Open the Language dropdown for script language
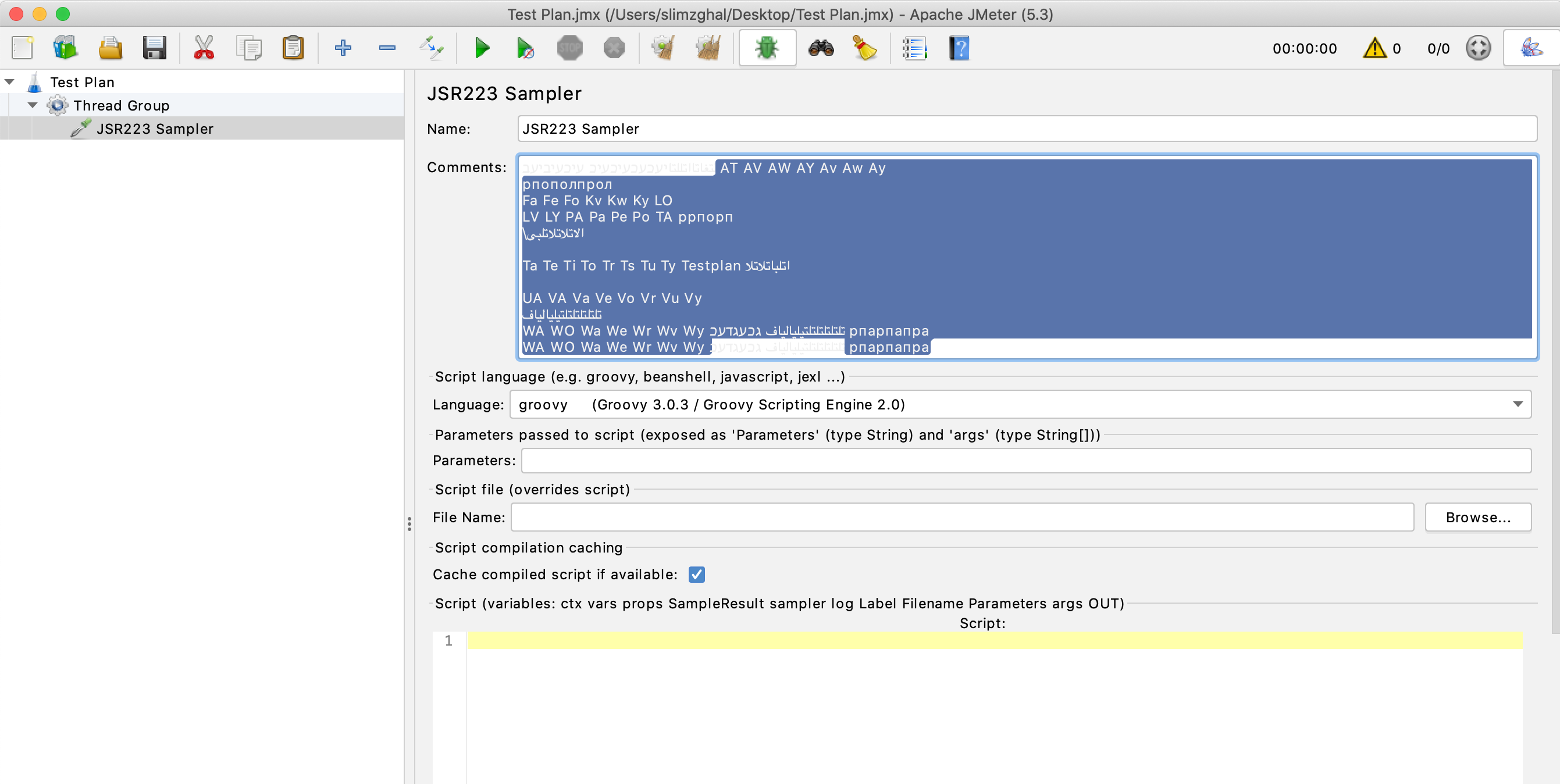This screenshot has width=1560, height=784. [1518, 404]
